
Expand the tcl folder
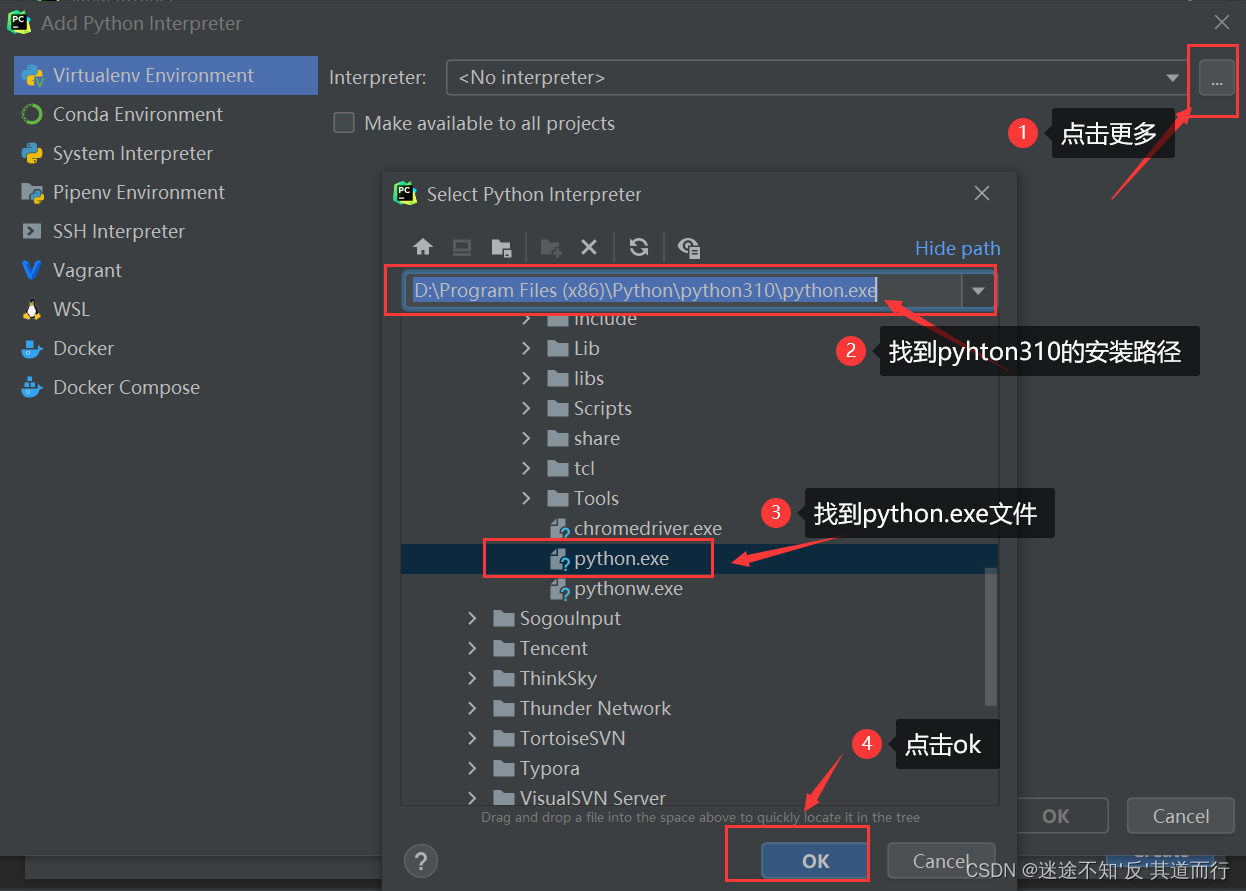527,468
